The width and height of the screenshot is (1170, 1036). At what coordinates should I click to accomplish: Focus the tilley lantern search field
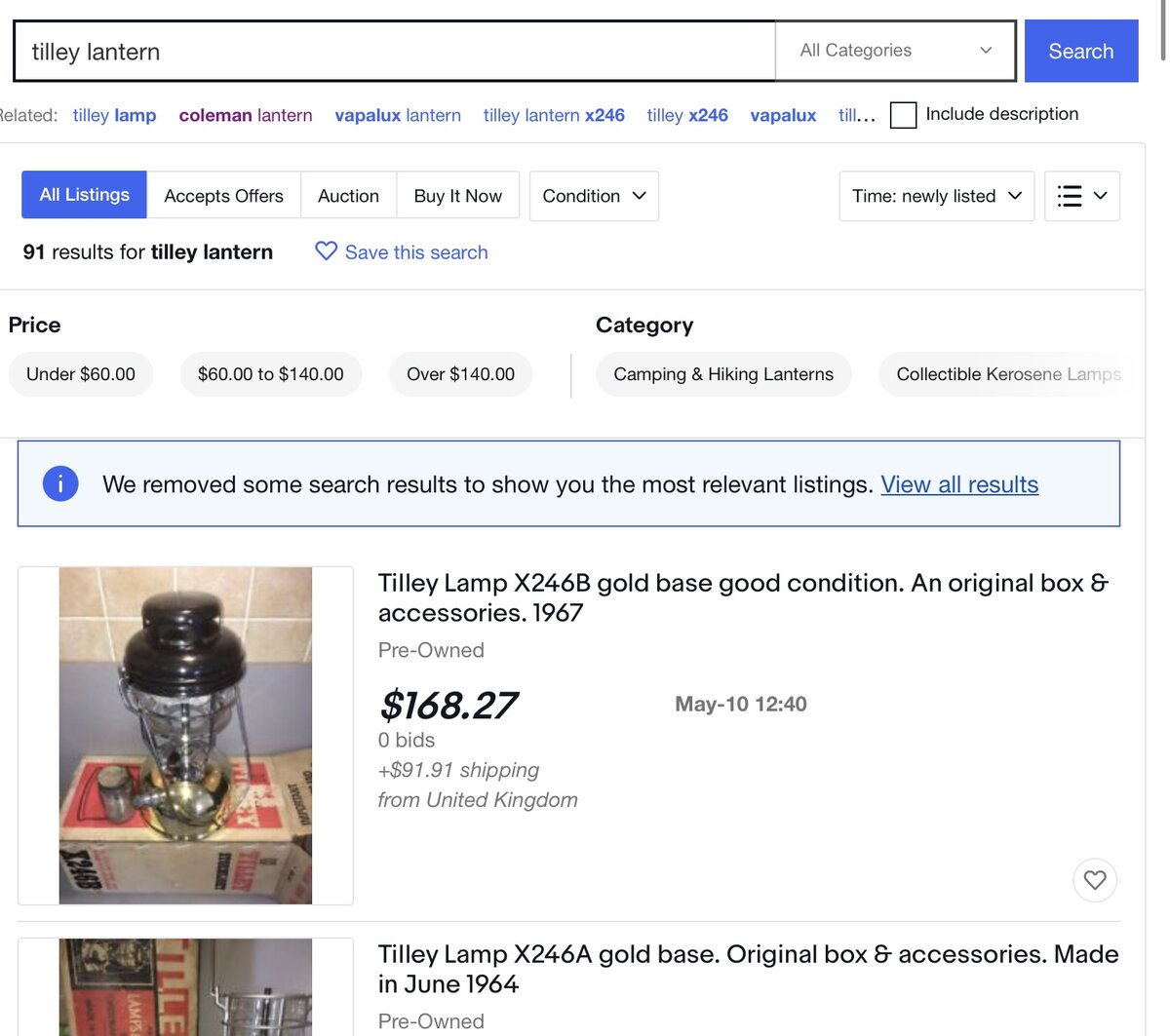[x=394, y=51]
